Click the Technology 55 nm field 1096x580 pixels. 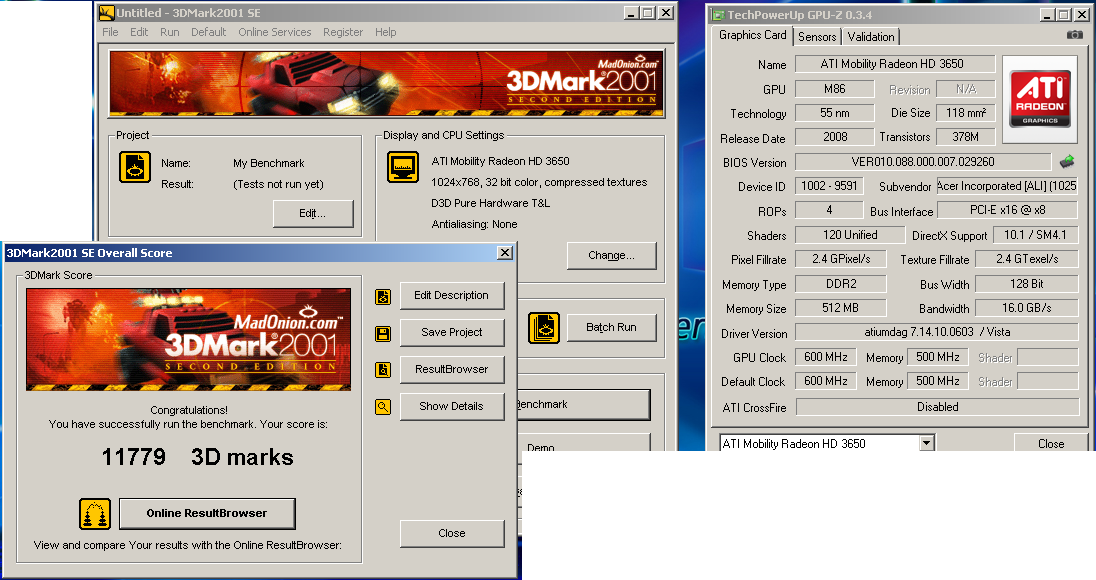click(835, 113)
